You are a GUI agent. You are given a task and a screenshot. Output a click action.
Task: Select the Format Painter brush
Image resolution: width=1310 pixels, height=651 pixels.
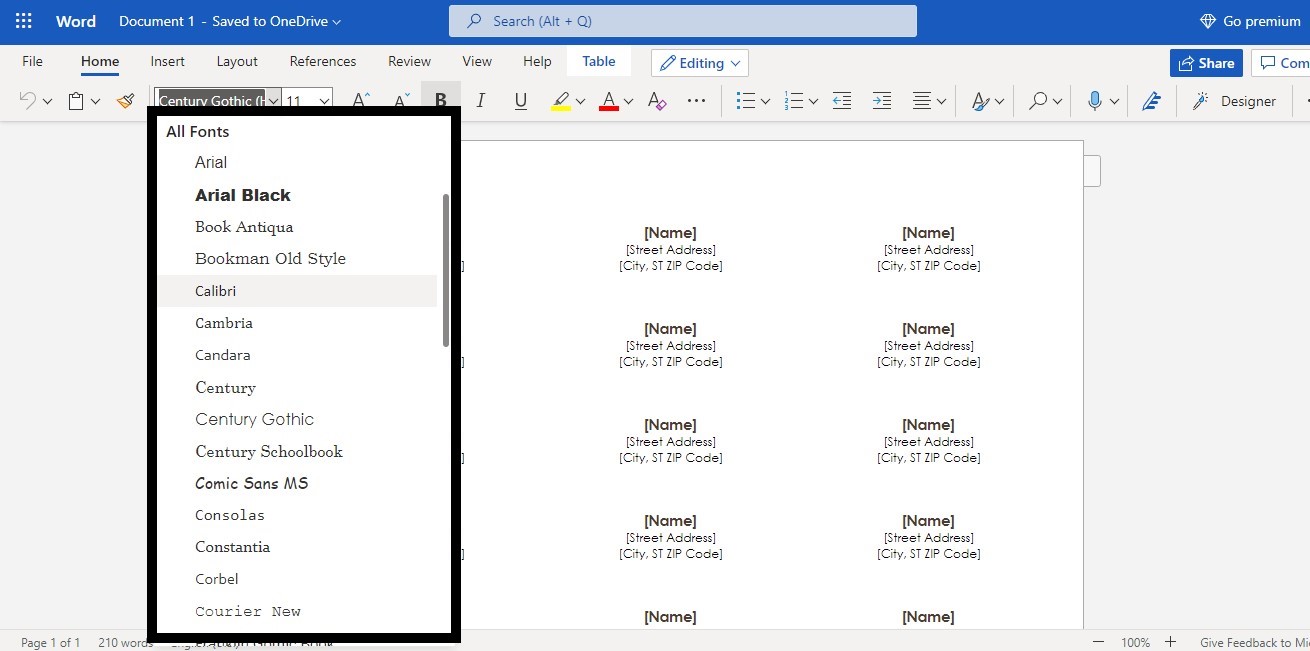click(x=125, y=101)
